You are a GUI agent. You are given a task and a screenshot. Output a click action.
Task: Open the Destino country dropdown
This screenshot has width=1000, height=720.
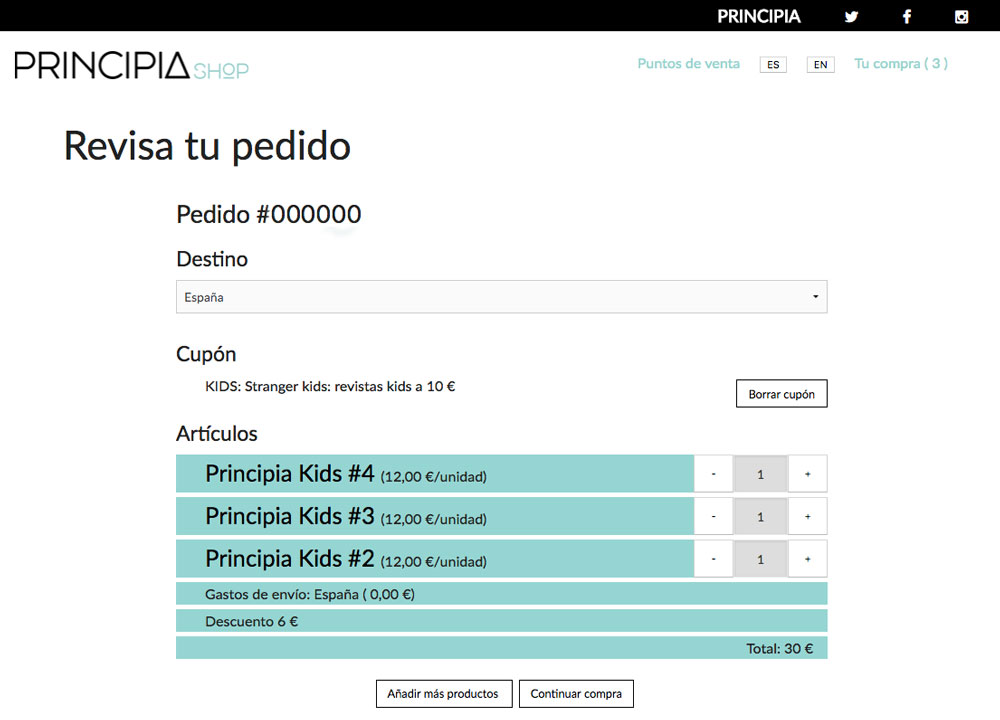click(x=501, y=297)
